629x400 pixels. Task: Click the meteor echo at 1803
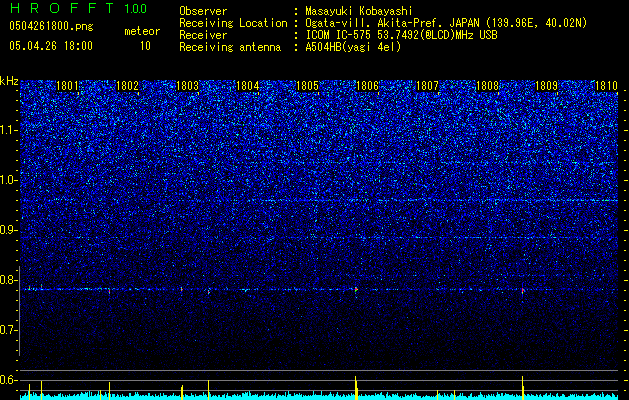coord(181,289)
